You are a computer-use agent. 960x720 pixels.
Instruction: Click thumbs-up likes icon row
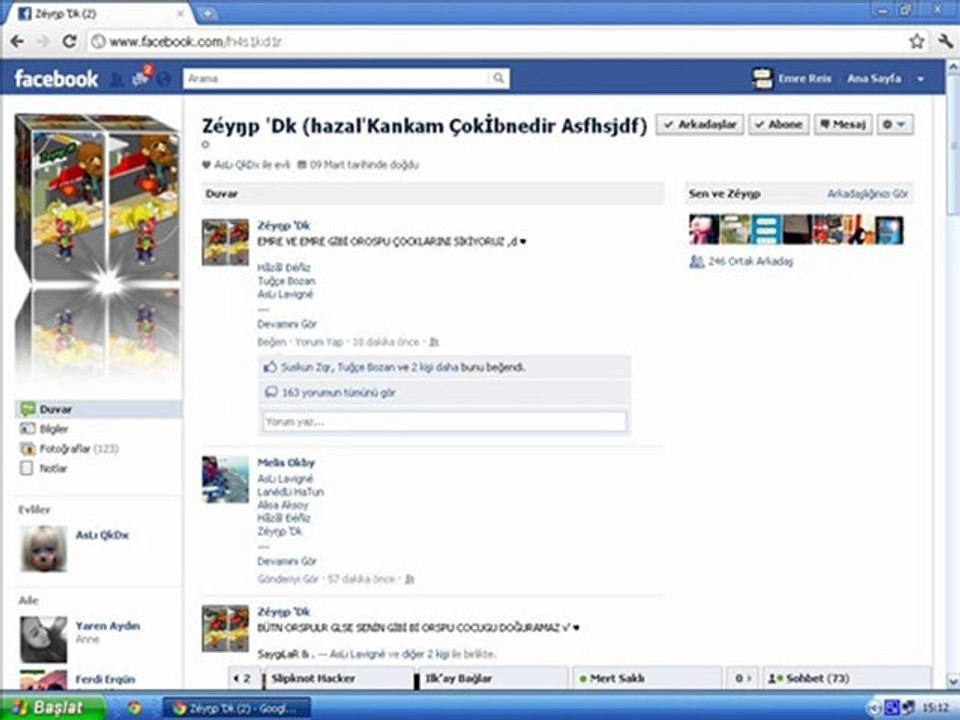445,367
